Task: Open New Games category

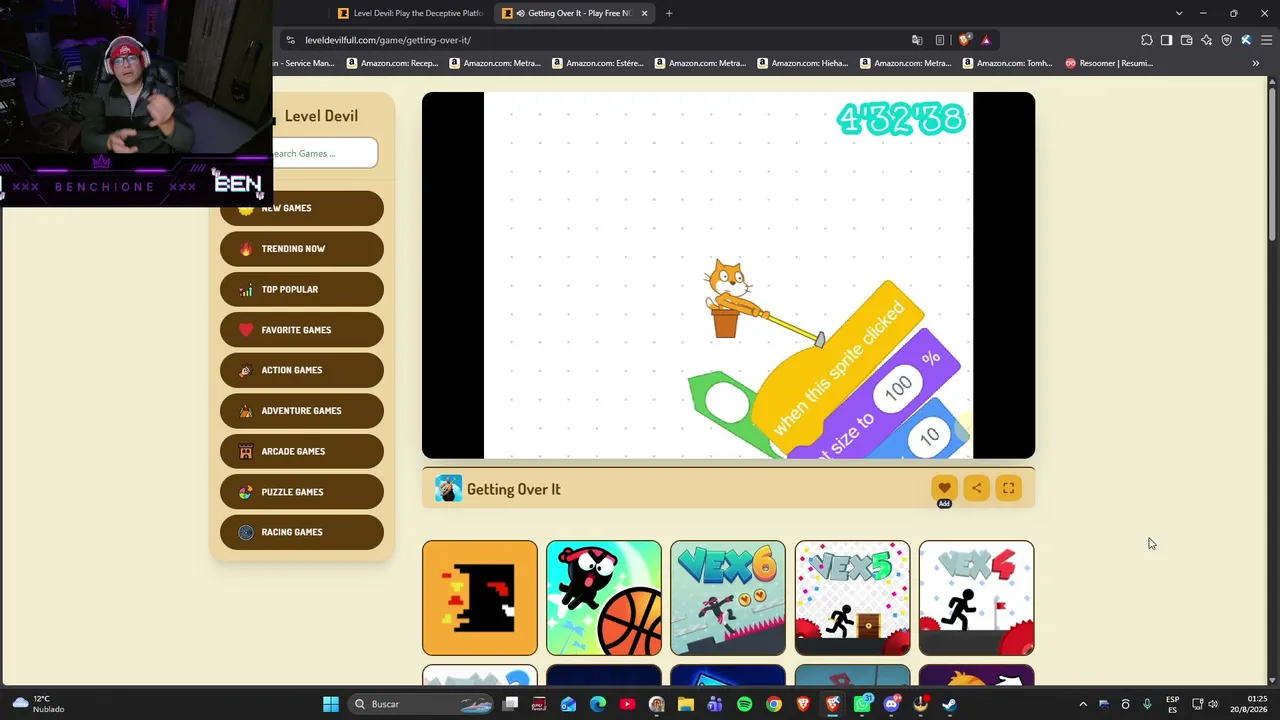Action: [302, 208]
